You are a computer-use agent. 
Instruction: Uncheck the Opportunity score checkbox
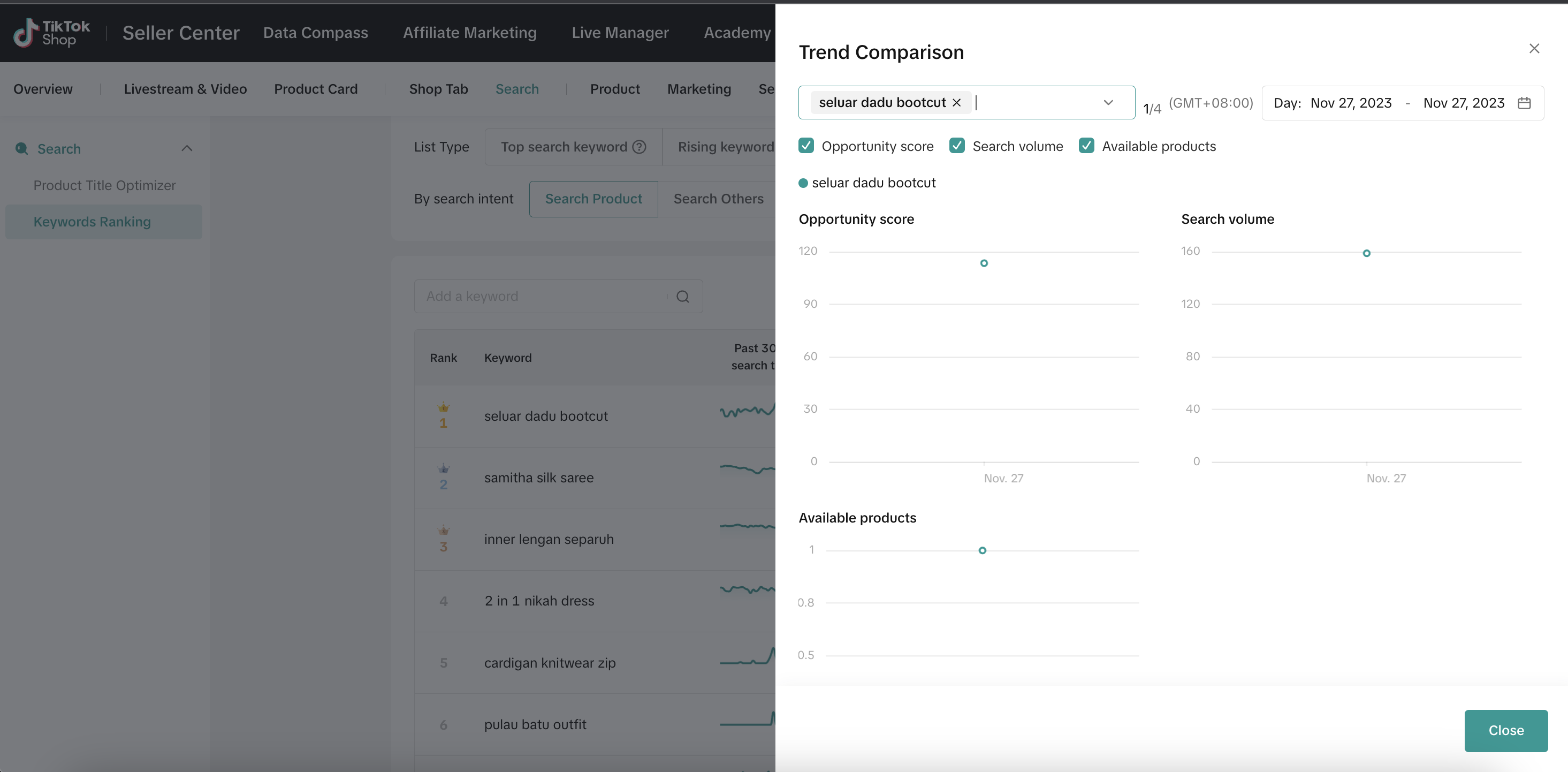tap(806, 146)
